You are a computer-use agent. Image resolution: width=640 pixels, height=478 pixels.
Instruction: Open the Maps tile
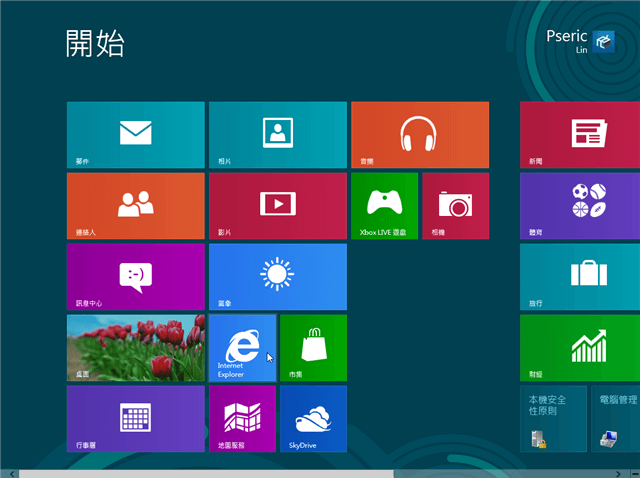242,419
